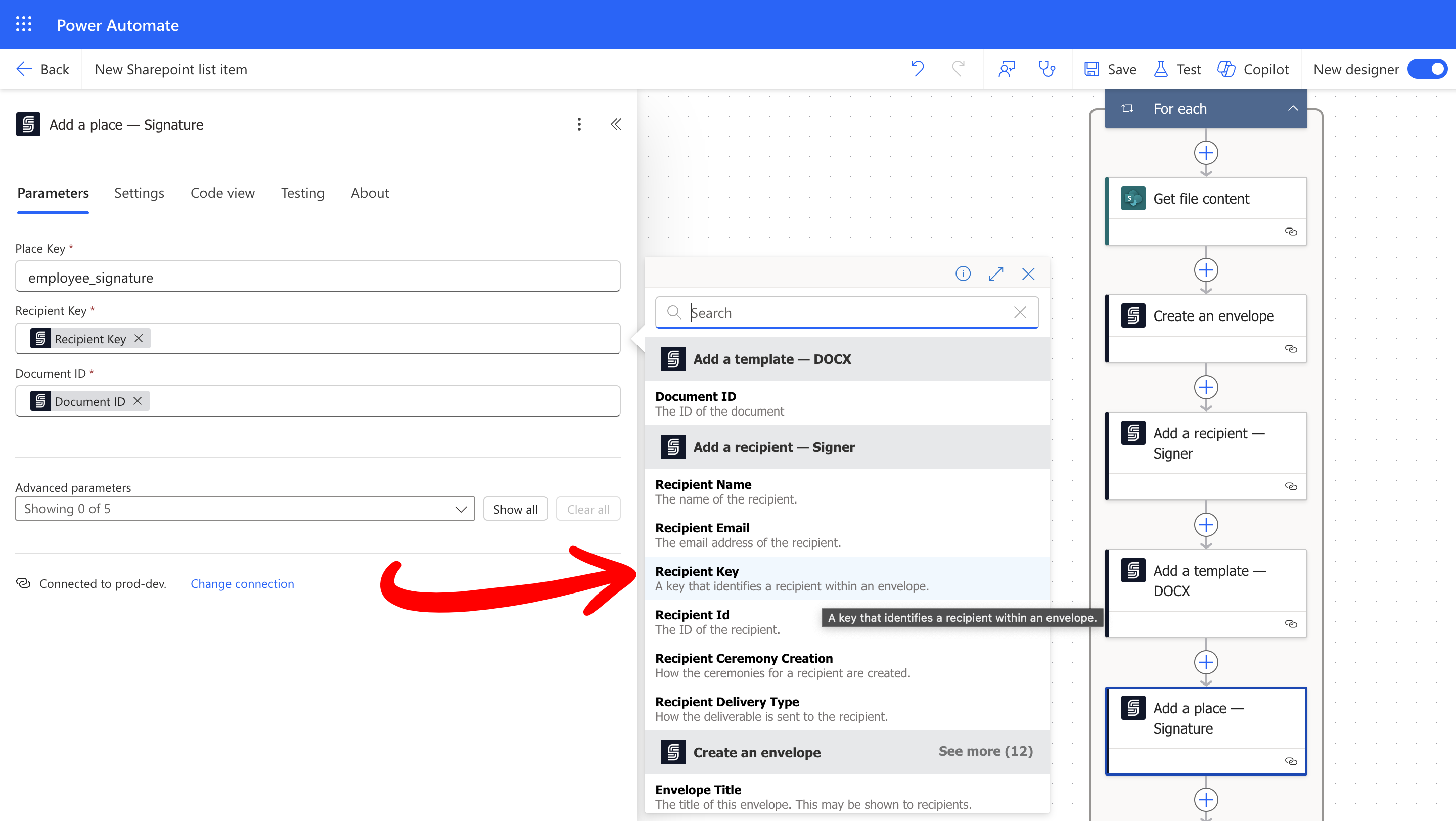Click the feedback person icon

(1007, 69)
